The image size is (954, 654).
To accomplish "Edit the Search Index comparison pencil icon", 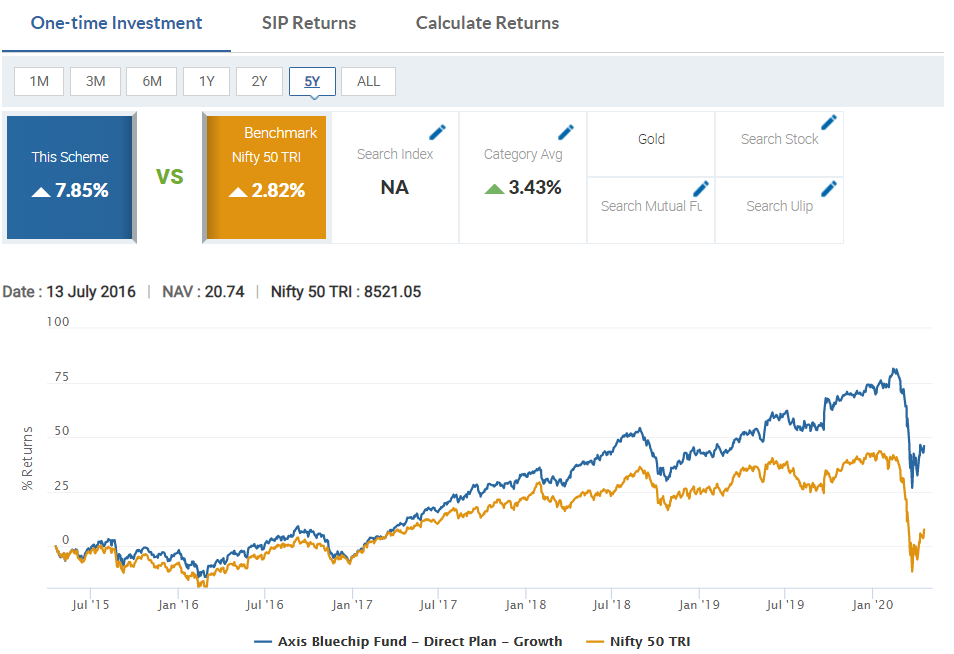I will pyautogui.click(x=437, y=132).
